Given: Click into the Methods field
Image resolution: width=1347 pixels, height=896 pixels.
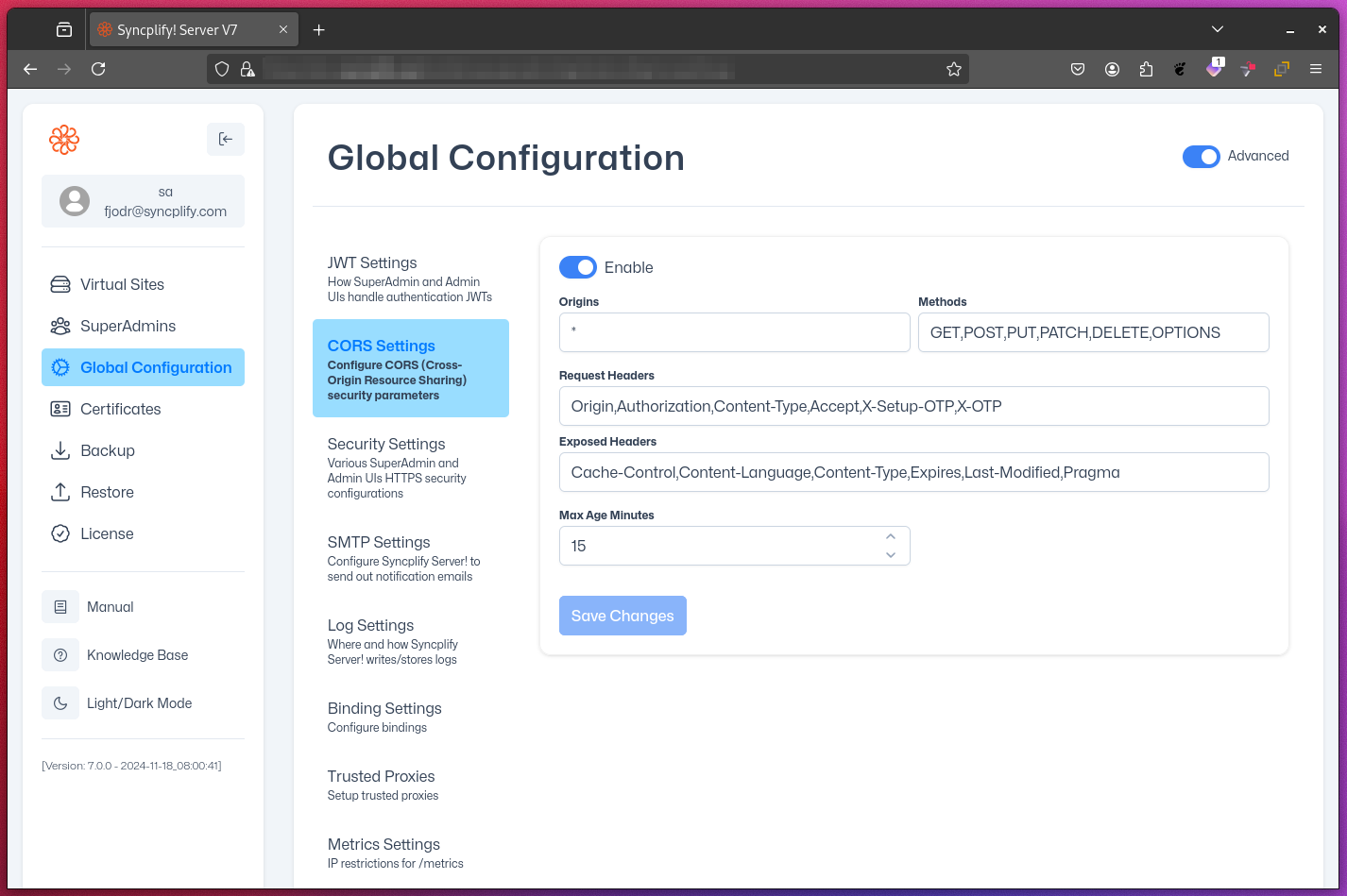Looking at the screenshot, I should click(x=1094, y=332).
